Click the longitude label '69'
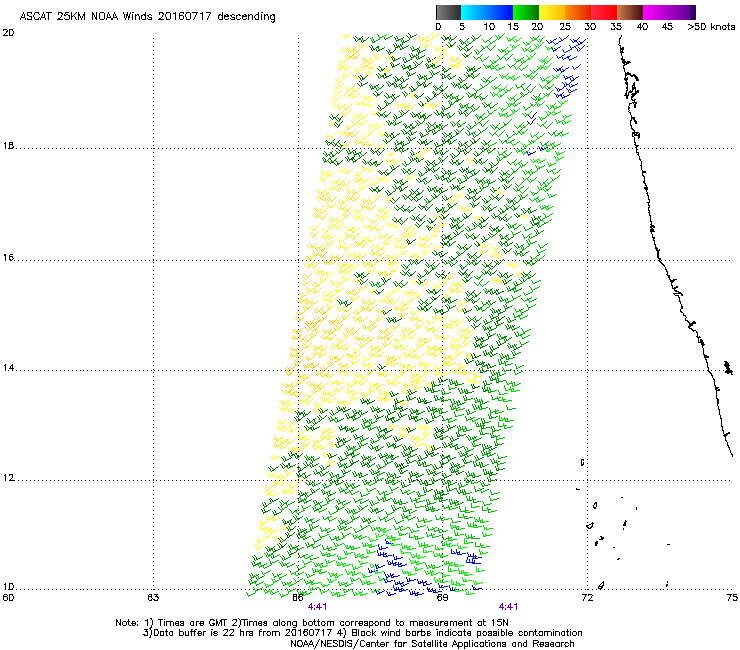 point(442,598)
